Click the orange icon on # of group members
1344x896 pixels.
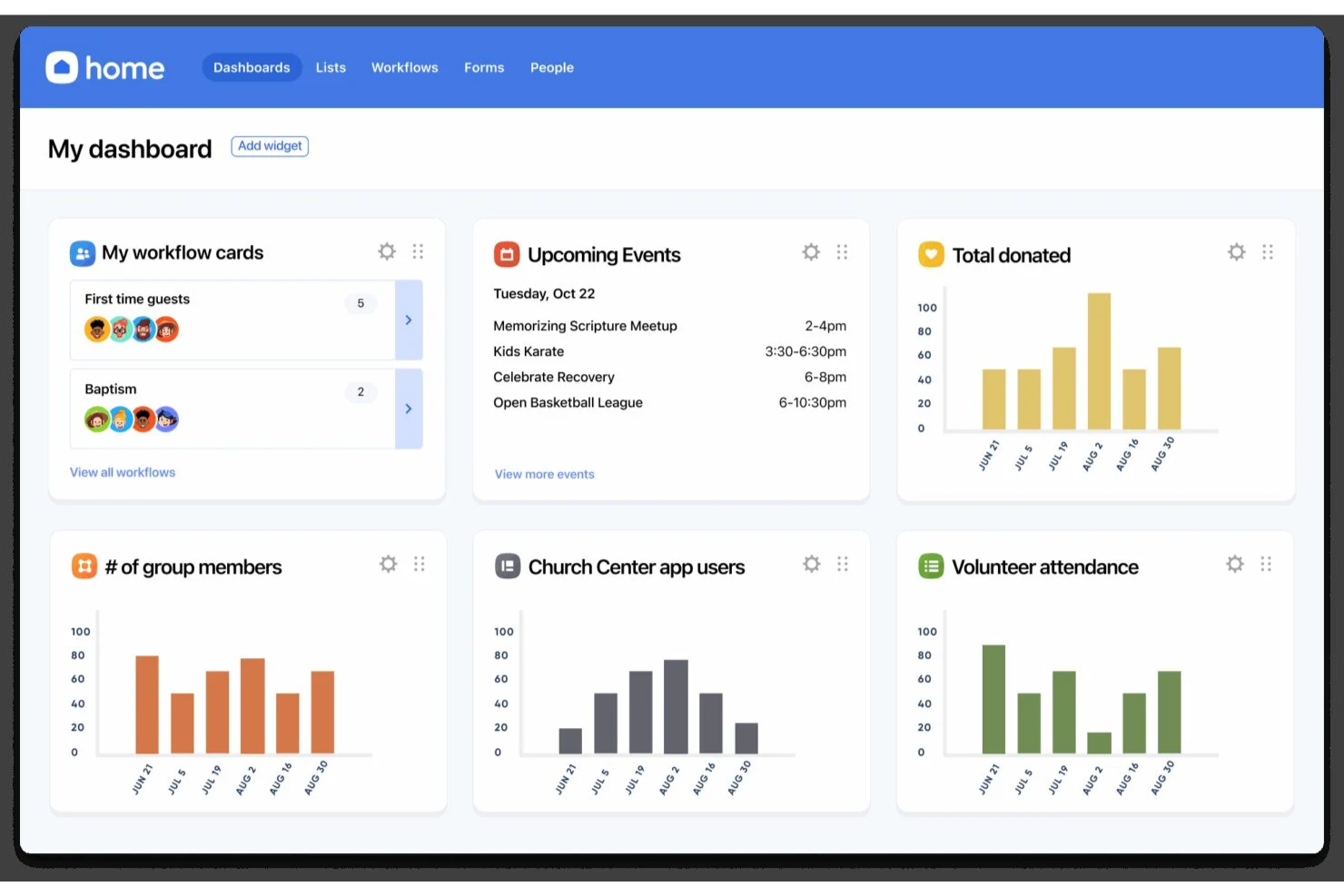click(84, 566)
